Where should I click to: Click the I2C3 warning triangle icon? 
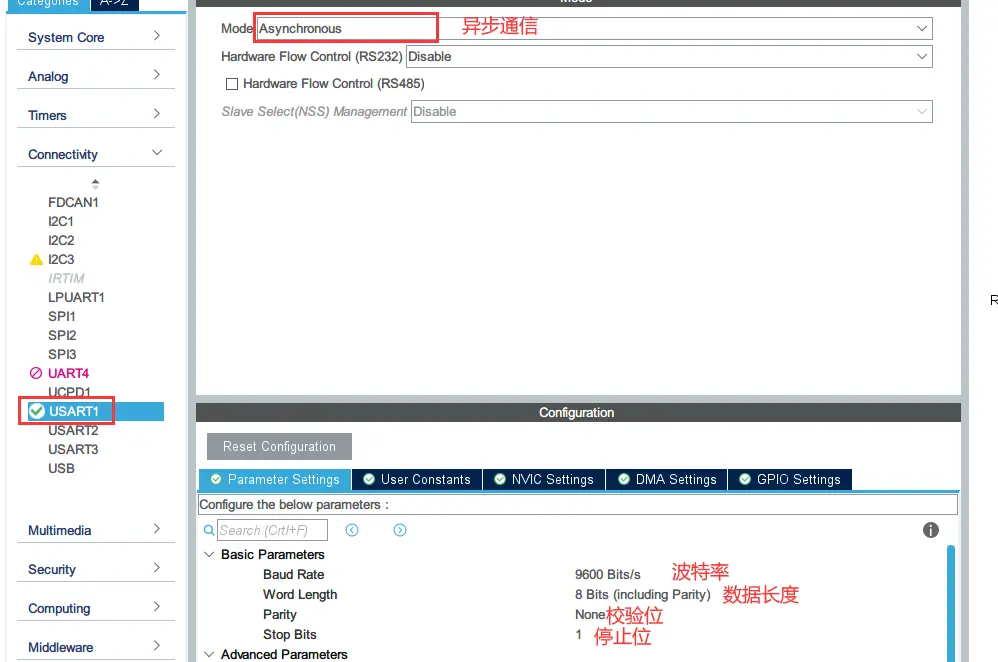[37, 260]
